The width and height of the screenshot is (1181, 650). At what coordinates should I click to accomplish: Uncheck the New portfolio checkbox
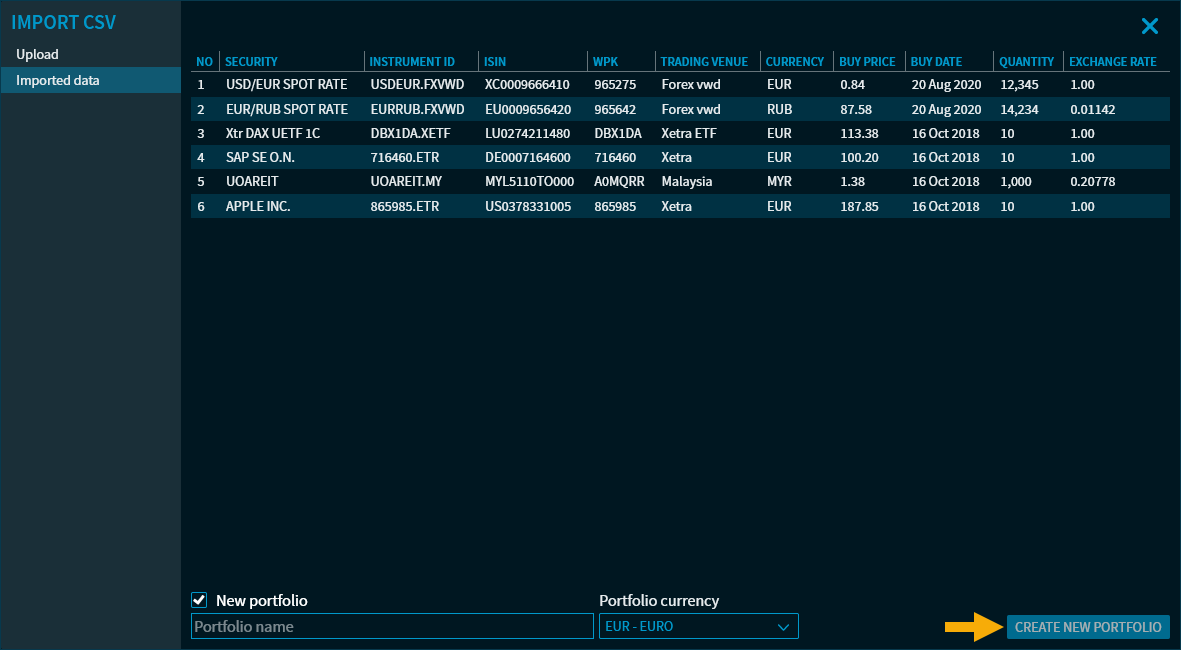pyautogui.click(x=199, y=600)
